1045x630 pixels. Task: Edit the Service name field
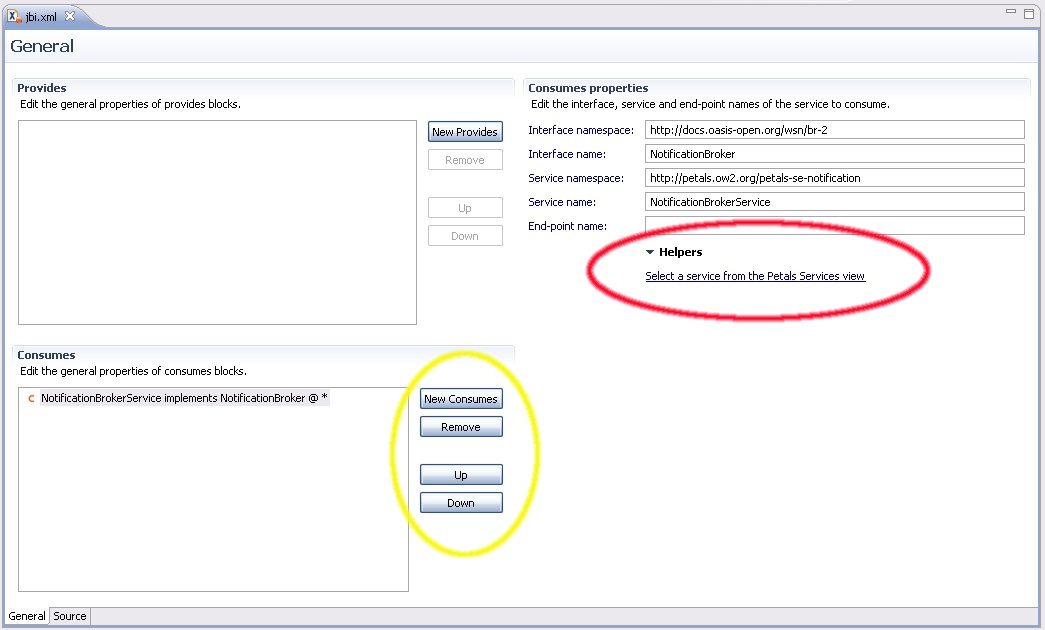(834, 202)
